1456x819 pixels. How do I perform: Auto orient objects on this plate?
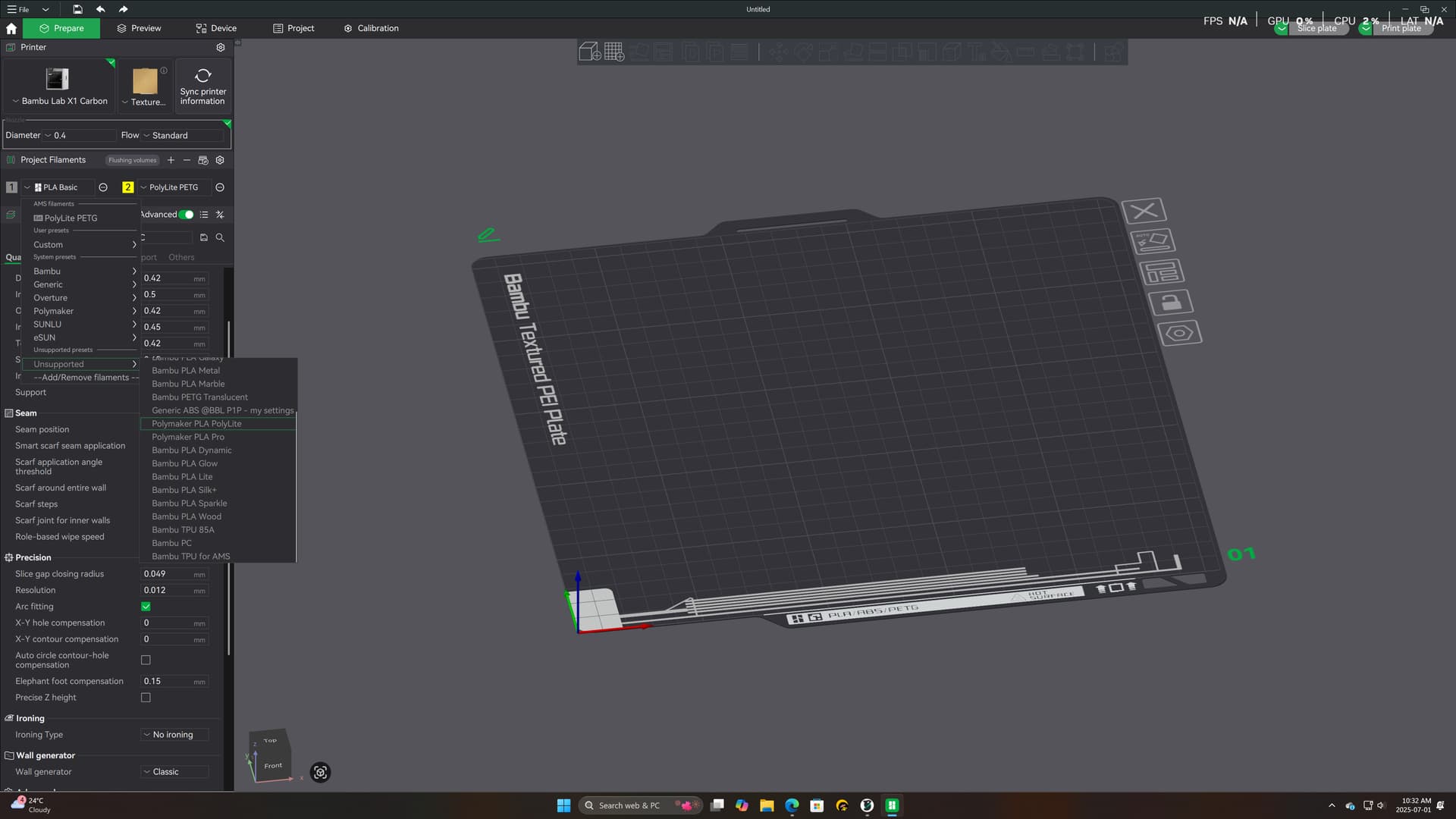tap(1153, 241)
